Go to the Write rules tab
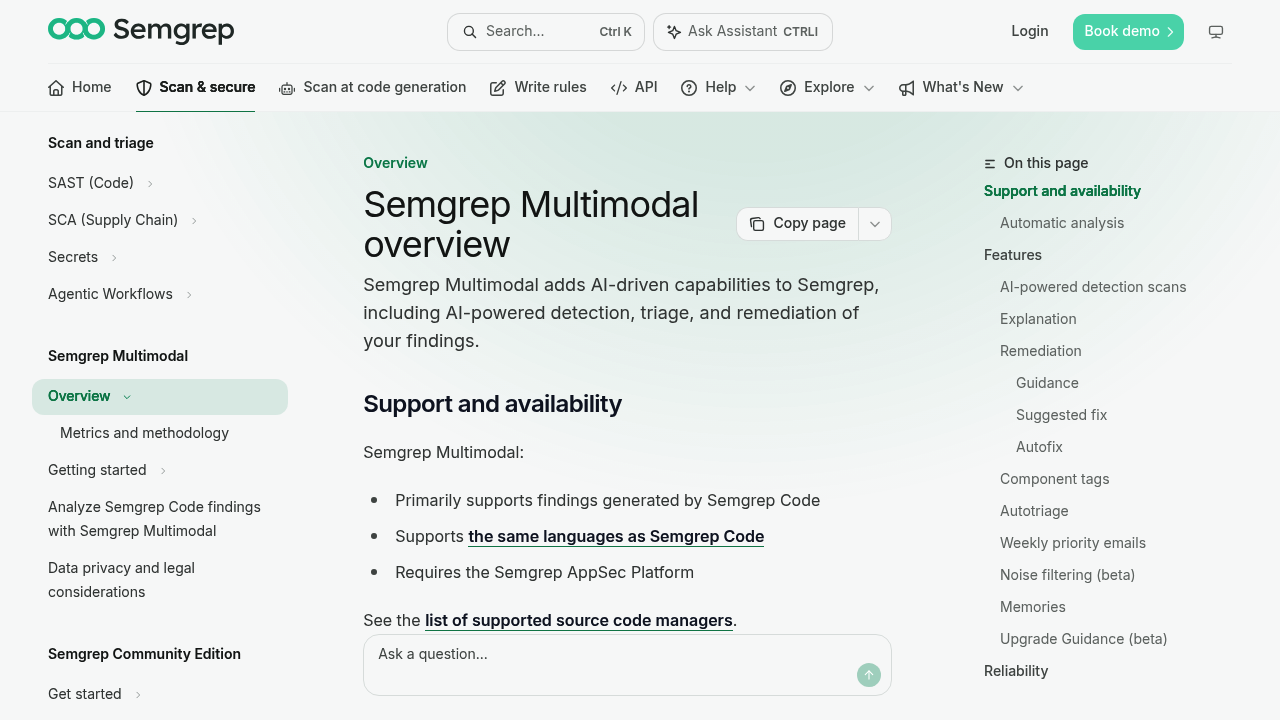This screenshot has height=720, width=1280. pyautogui.click(x=538, y=88)
